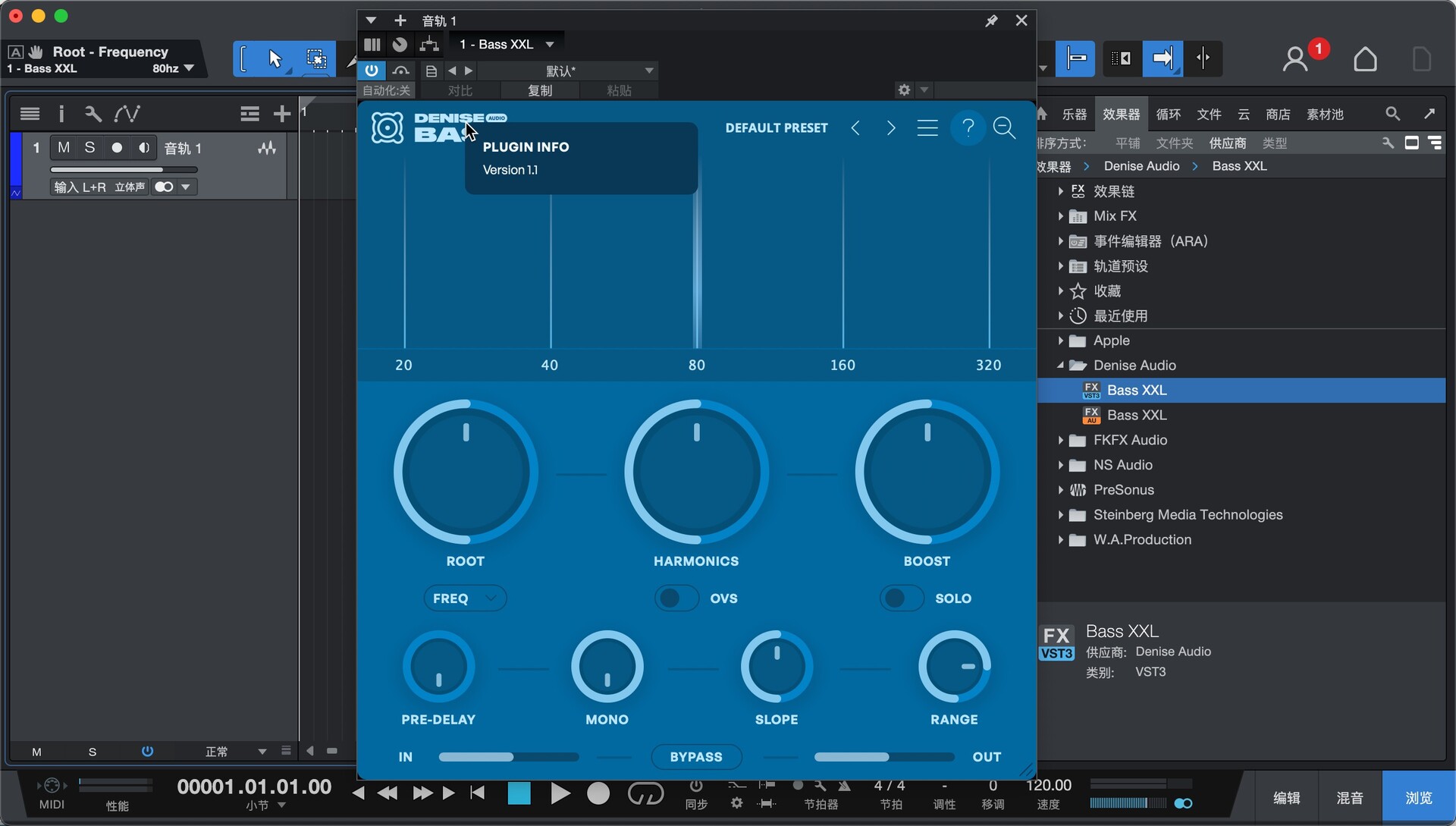This screenshot has height=826, width=1456.
Task: Click the zoom-out magnifier icon in the plugin
Action: tap(1004, 127)
